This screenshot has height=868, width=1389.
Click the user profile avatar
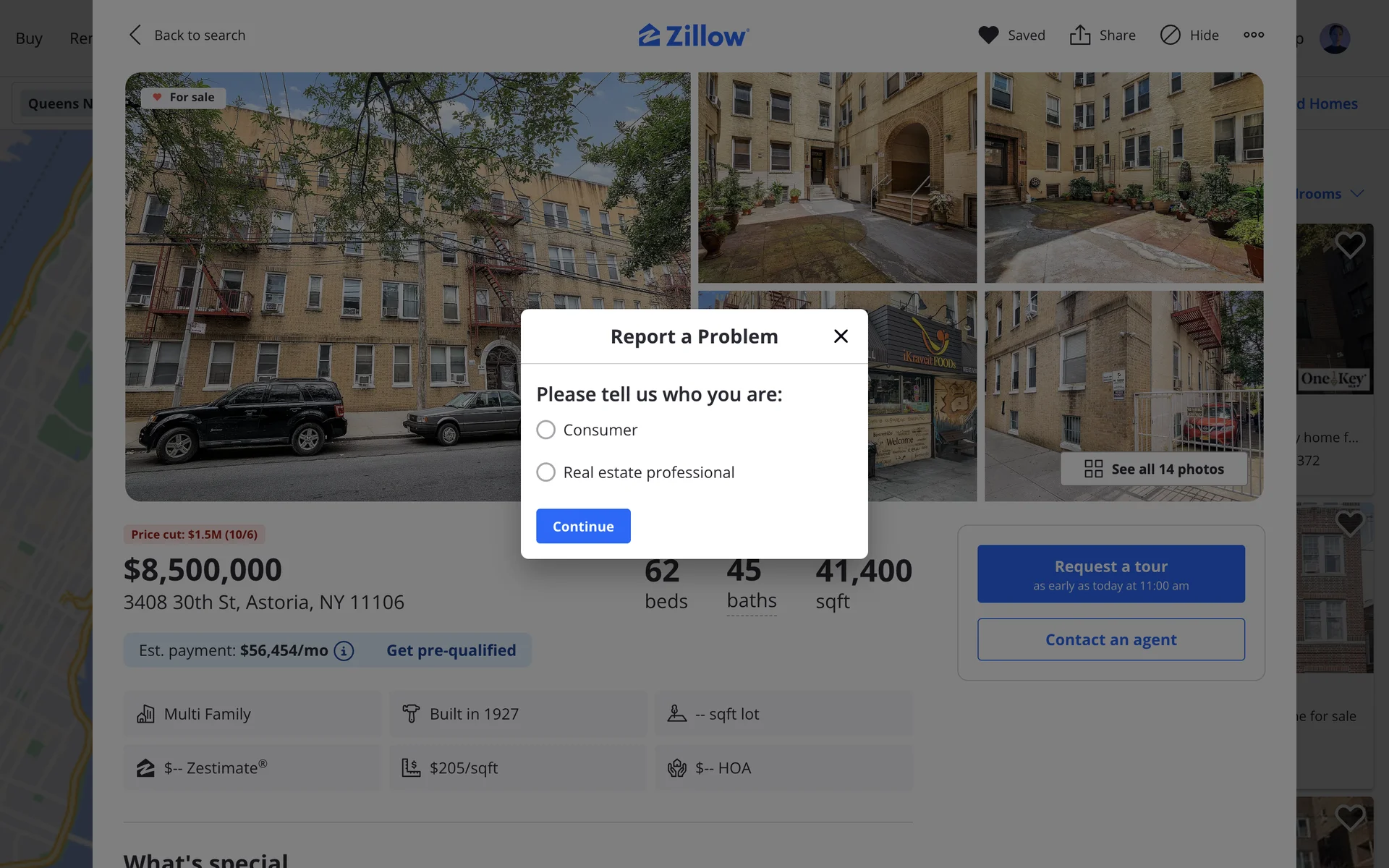point(1335,38)
